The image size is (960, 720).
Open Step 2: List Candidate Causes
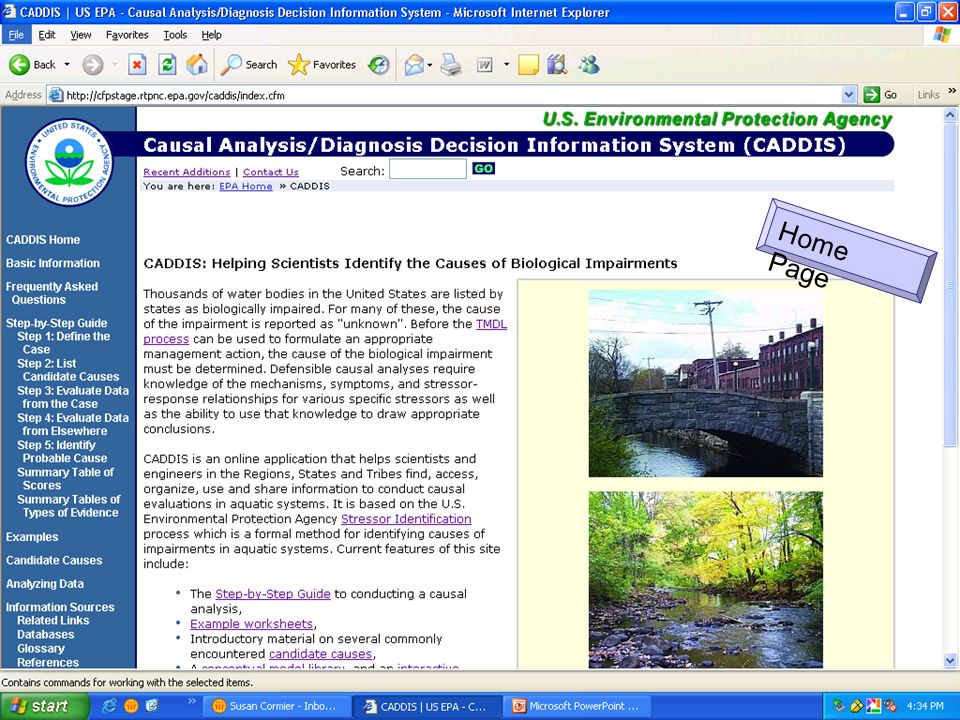coord(68,370)
